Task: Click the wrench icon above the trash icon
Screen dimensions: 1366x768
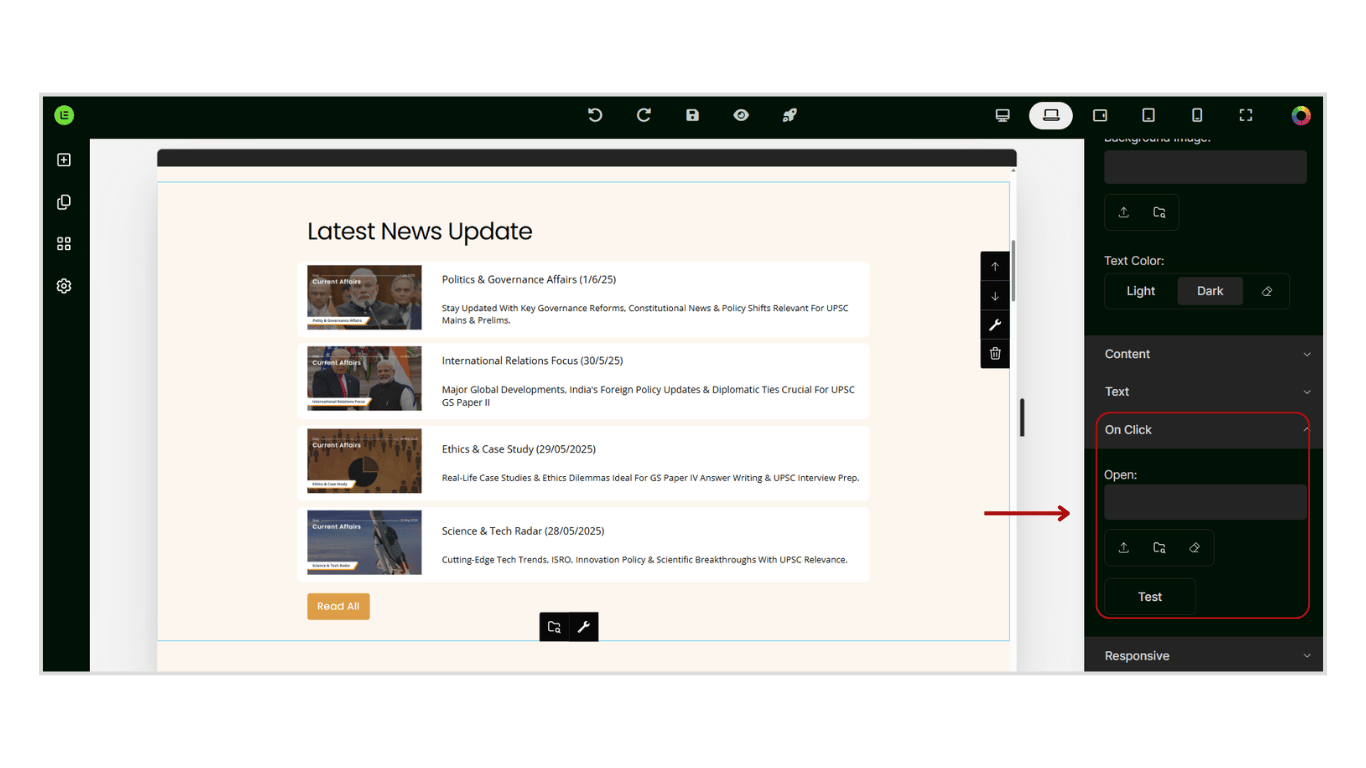Action: click(x=995, y=325)
